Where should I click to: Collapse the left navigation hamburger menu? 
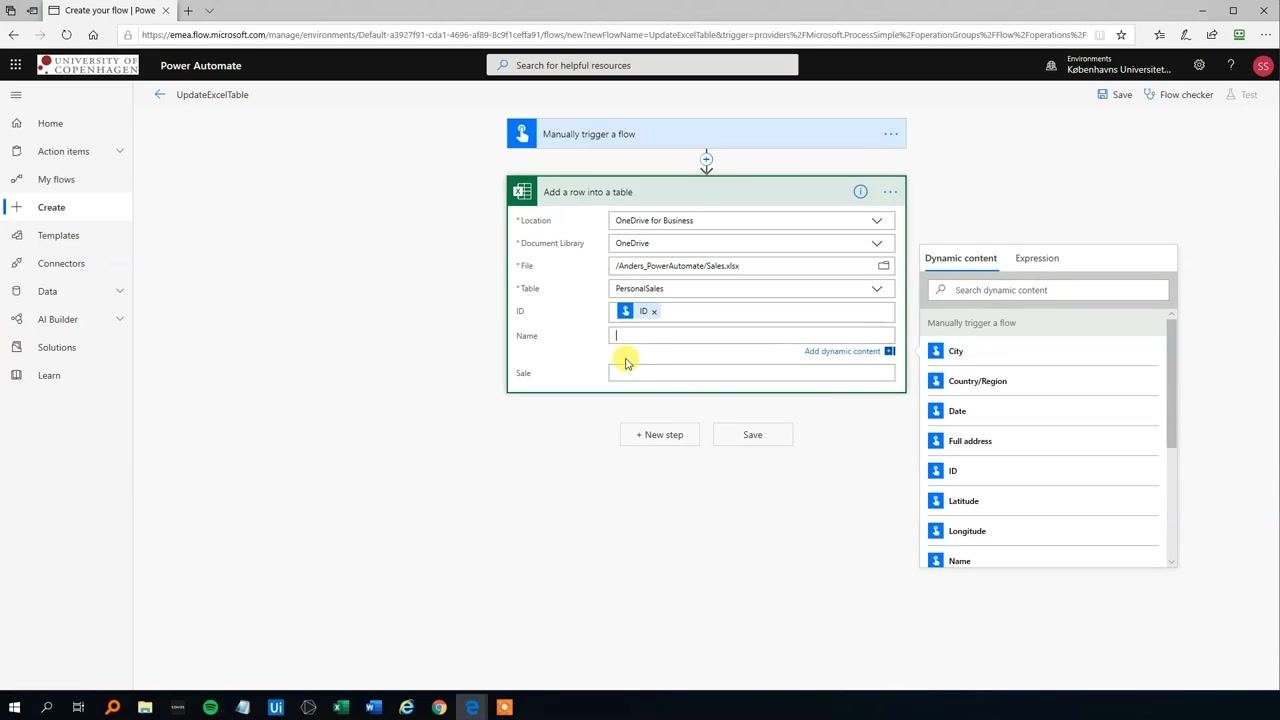tap(16, 95)
